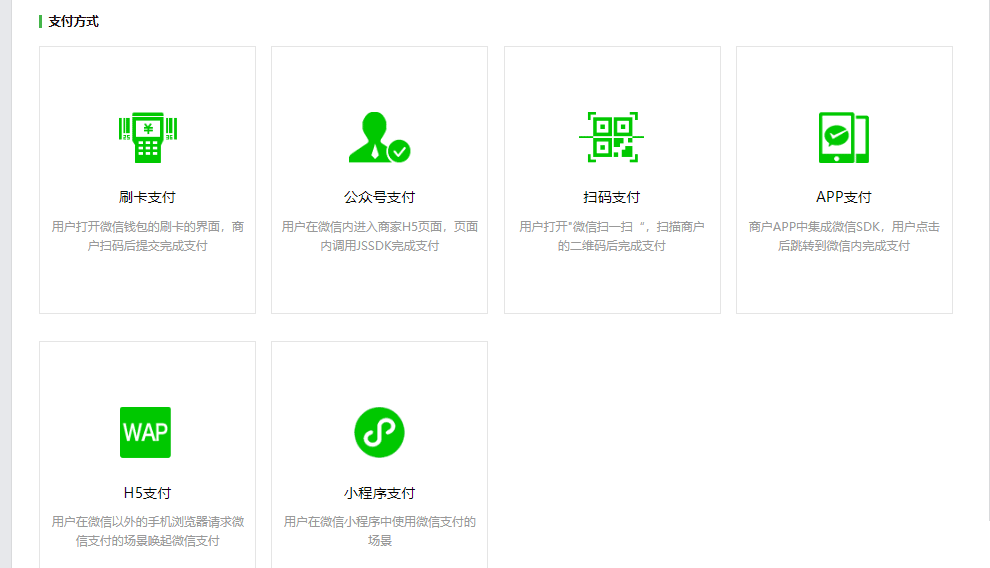Click description 用户打开微信钱包的刷卡的界面
The height and width of the screenshot is (568, 990).
pos(147,236)
